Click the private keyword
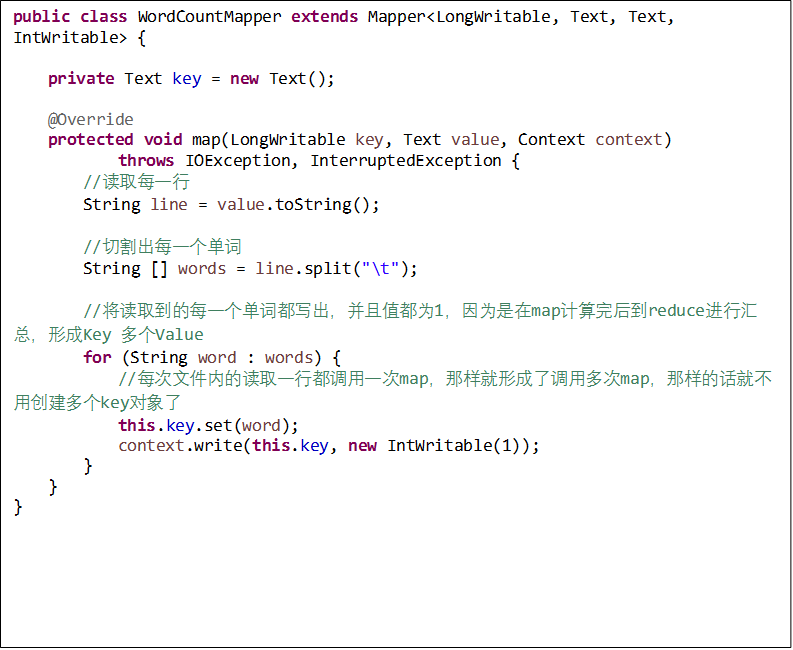Image resolution: width=793 pixels, height=650 pixels. [81, 78]
